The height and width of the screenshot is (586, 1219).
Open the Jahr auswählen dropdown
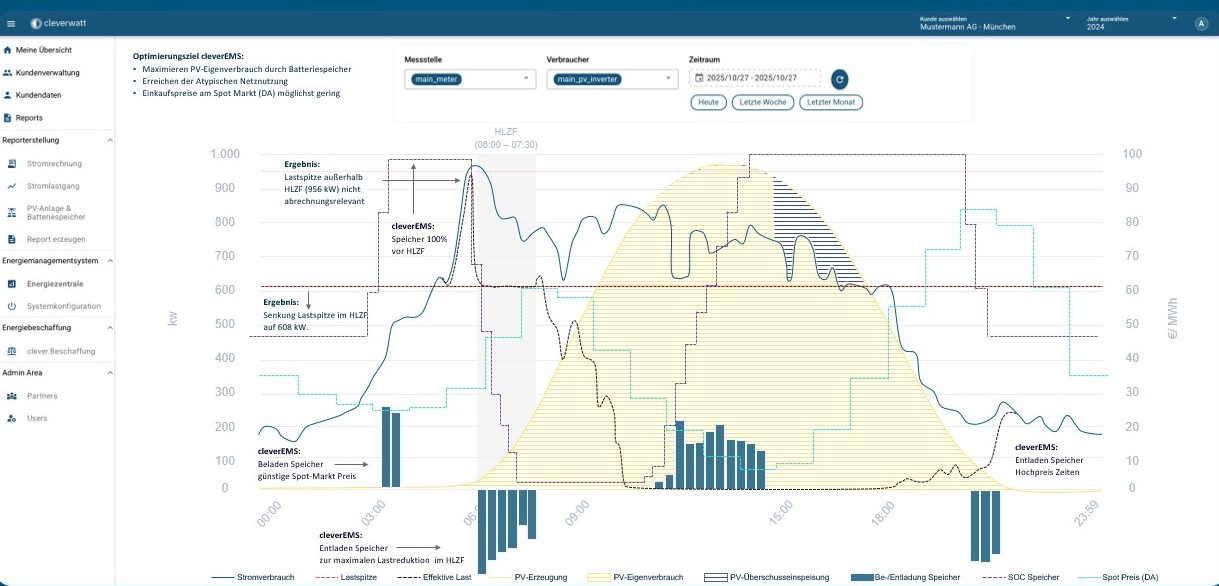tap(1132, 23)
